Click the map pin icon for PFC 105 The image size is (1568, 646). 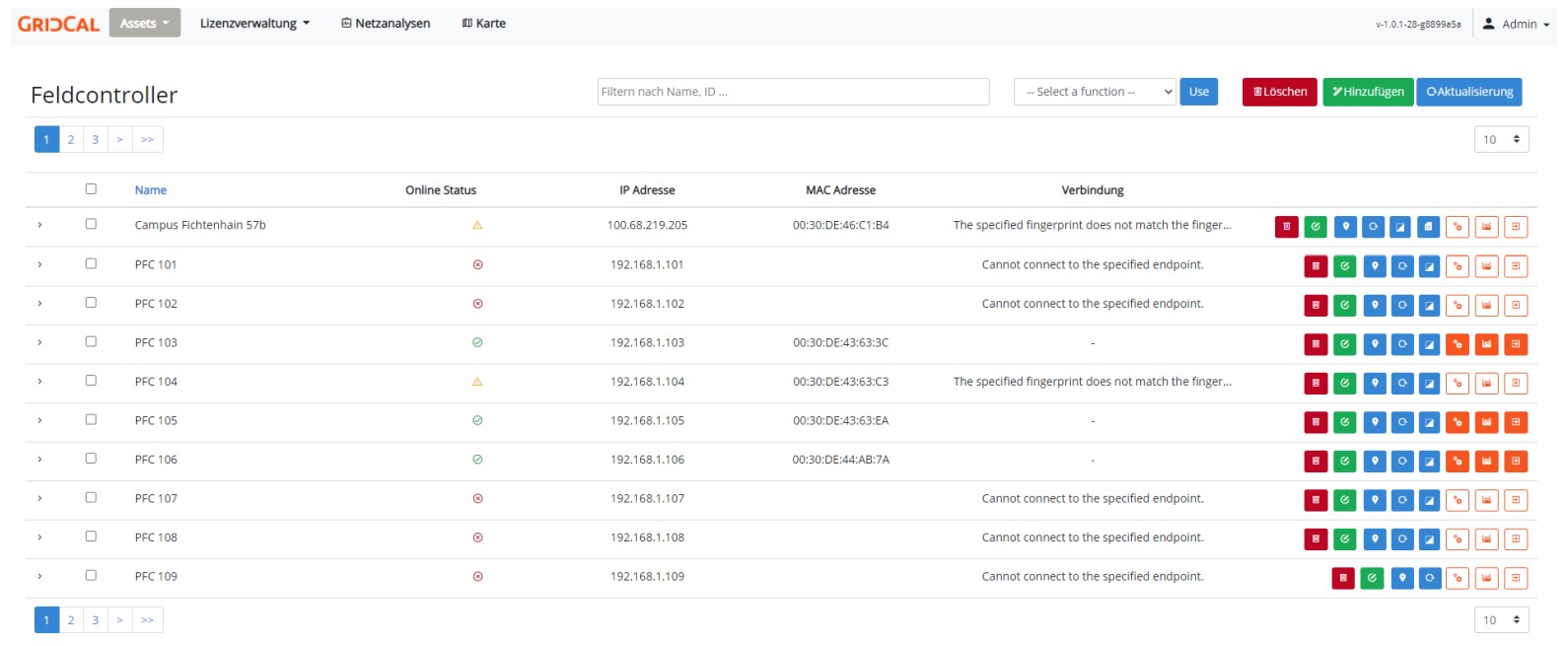pyautogui.click(x=1374, y=422)
